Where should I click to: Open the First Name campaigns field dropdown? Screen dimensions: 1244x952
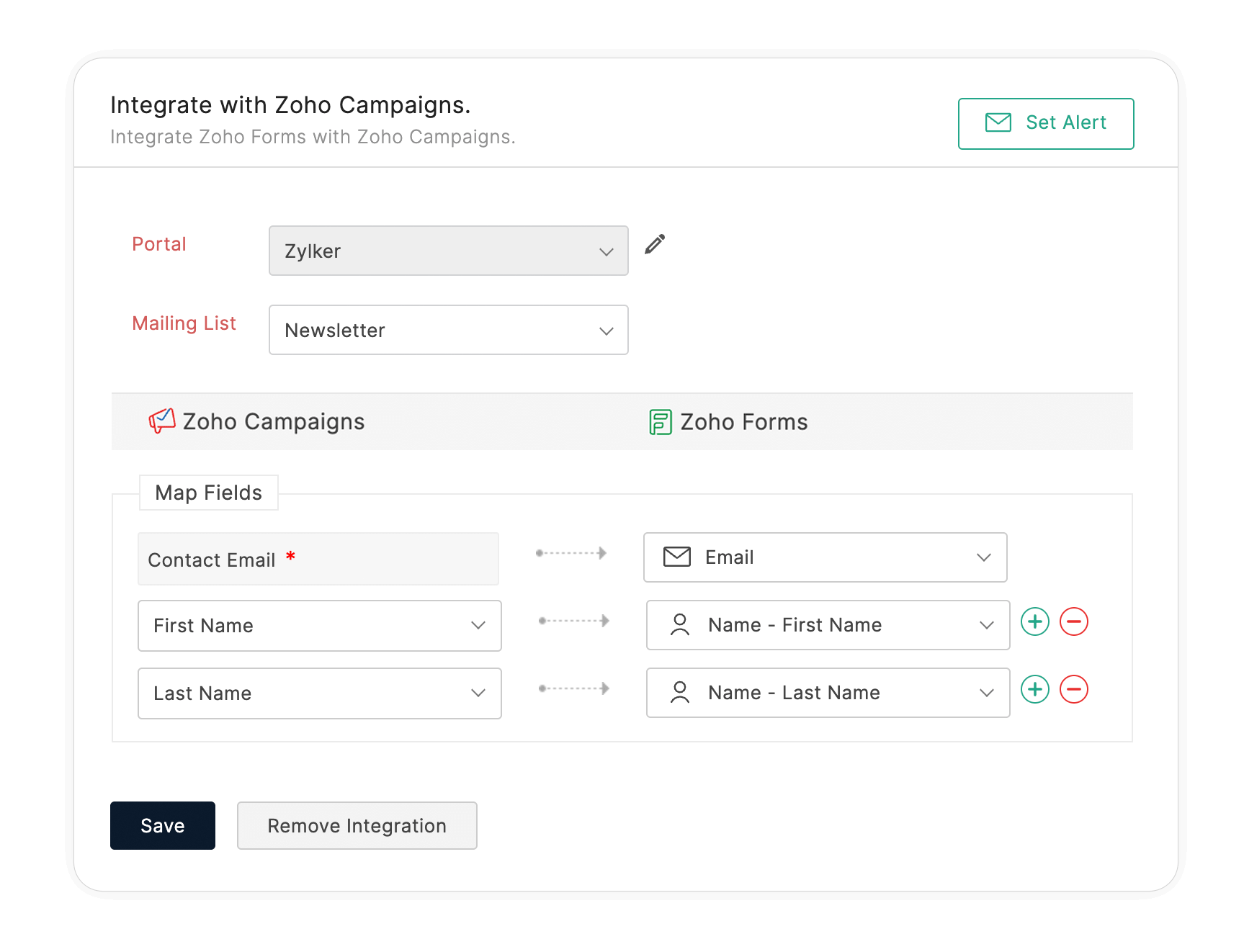click(x=319, y=625)
